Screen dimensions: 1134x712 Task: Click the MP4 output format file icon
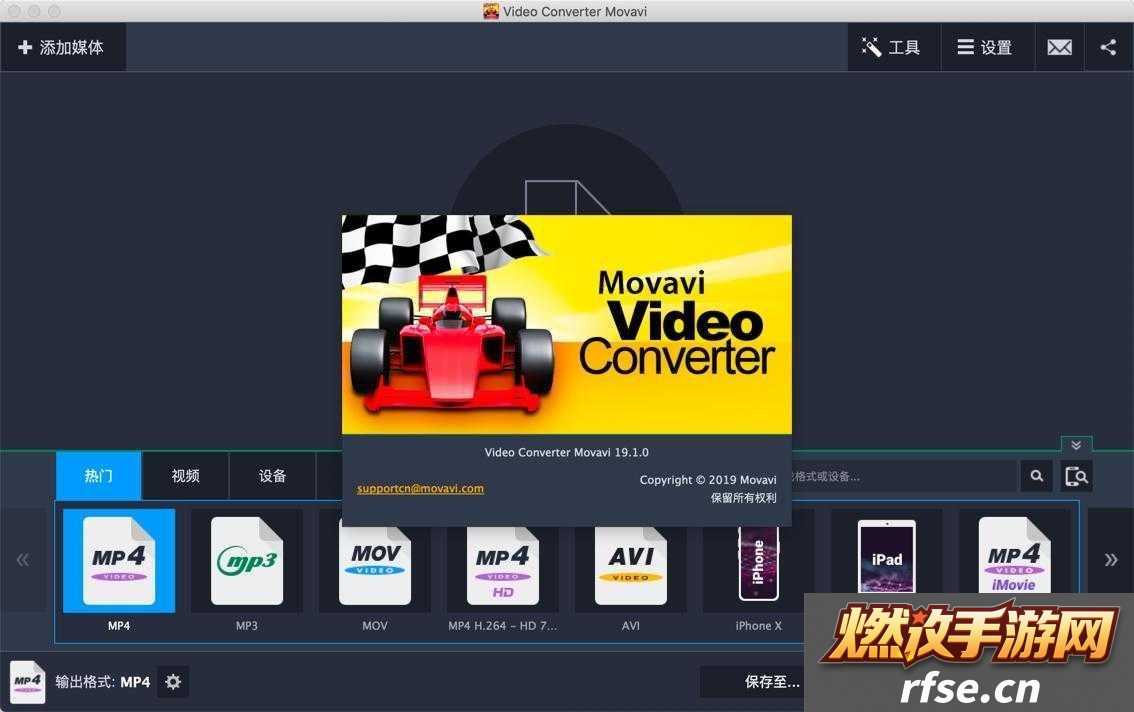click(x=27, y=682)
